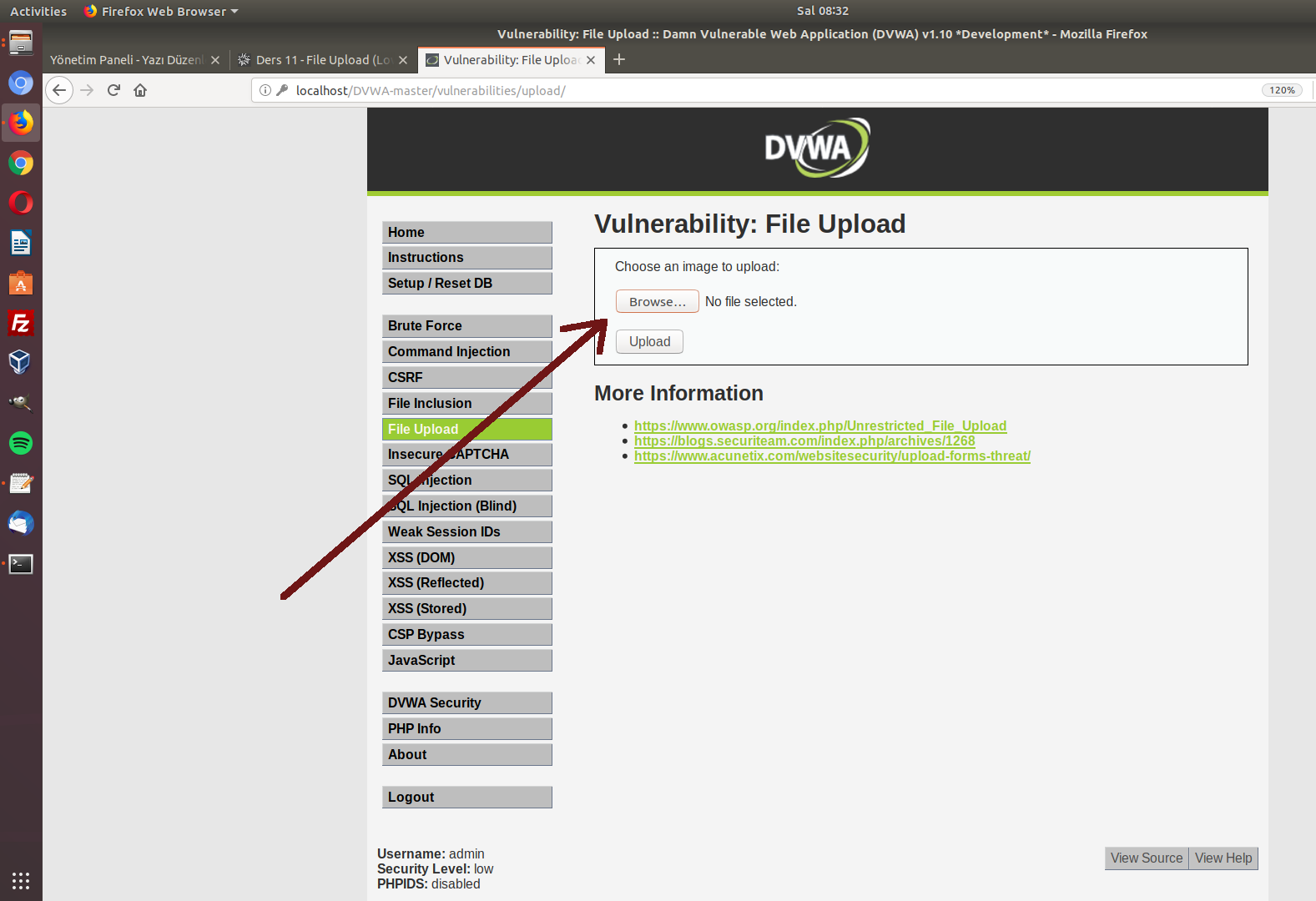This screenshot has height=901, width=1316.
Task: Click the View Source button
Action: [1147, 858]
